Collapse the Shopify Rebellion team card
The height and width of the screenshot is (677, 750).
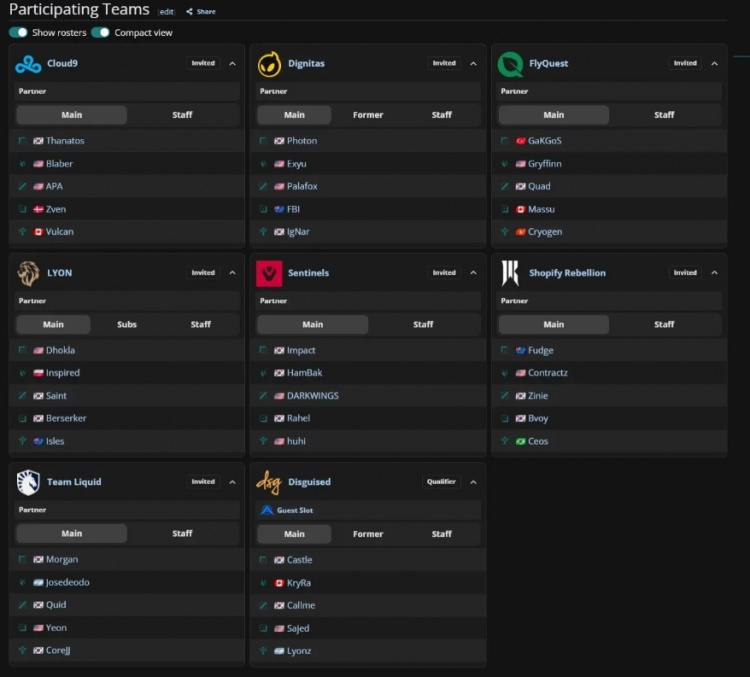[715, 273]
